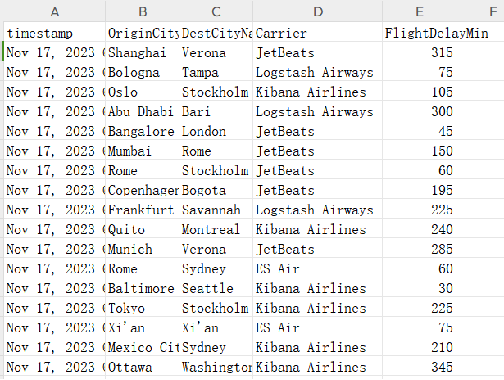Select column A header
504x380 pixels.
coord(55,12)
